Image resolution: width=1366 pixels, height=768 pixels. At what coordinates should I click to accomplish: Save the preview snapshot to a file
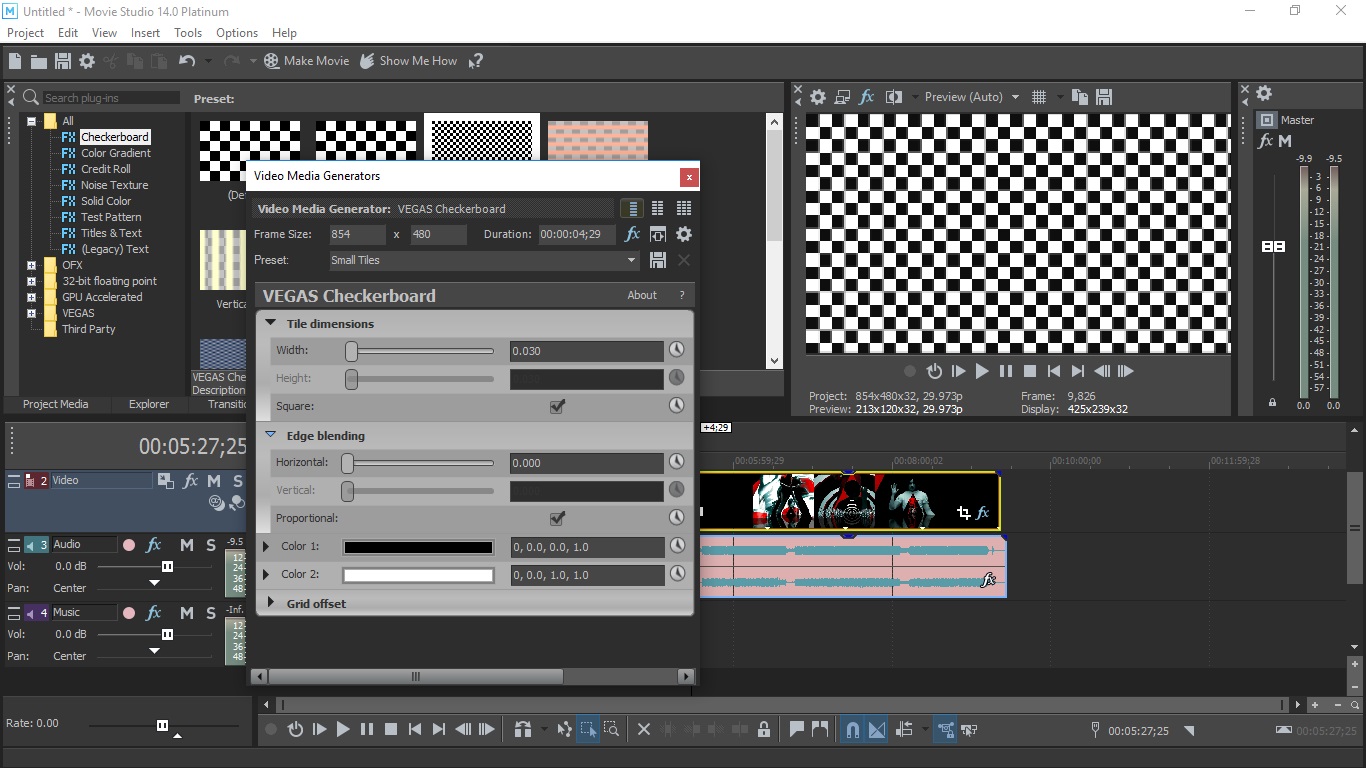click(x=1104, y=97)
